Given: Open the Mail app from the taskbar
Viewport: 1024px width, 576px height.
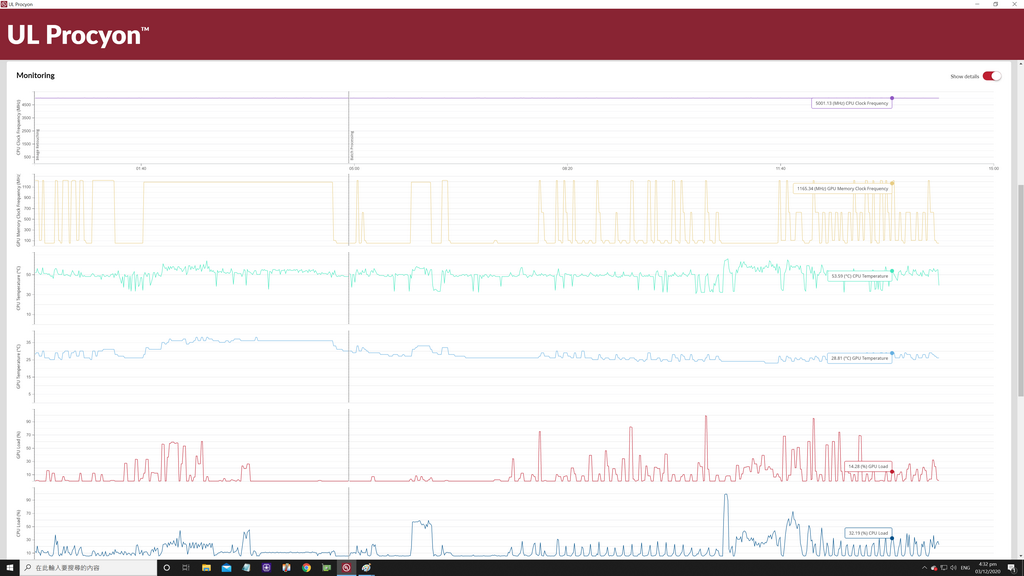Looking at the screenshot, I should click(x=226, y=568).
